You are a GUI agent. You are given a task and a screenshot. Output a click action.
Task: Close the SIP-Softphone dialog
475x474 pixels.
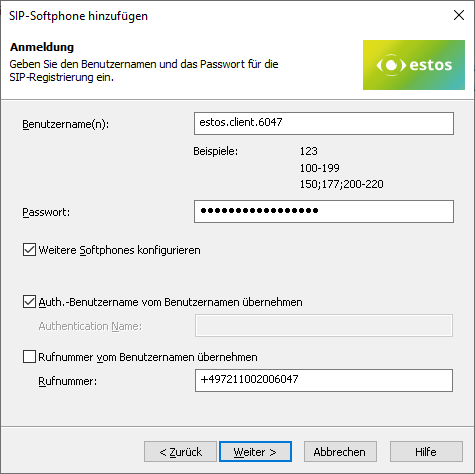click(x=459, y=15)
